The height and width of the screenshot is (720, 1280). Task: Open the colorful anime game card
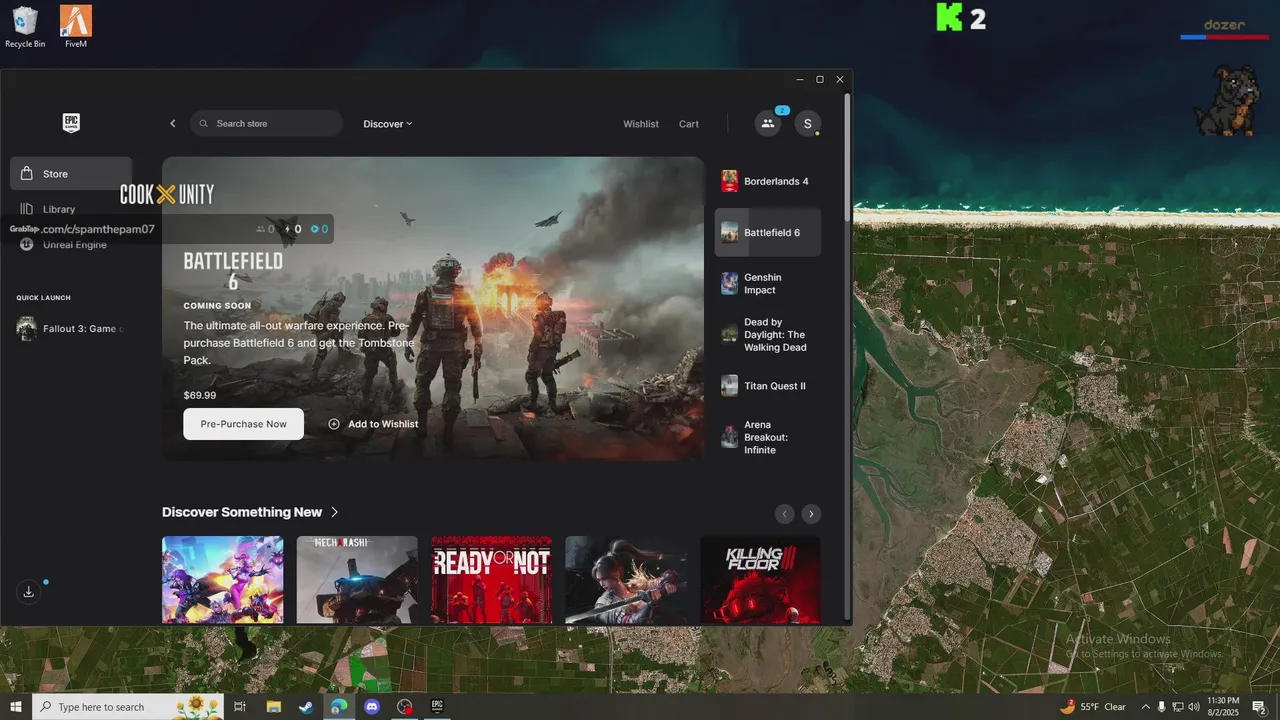point(222,580)
